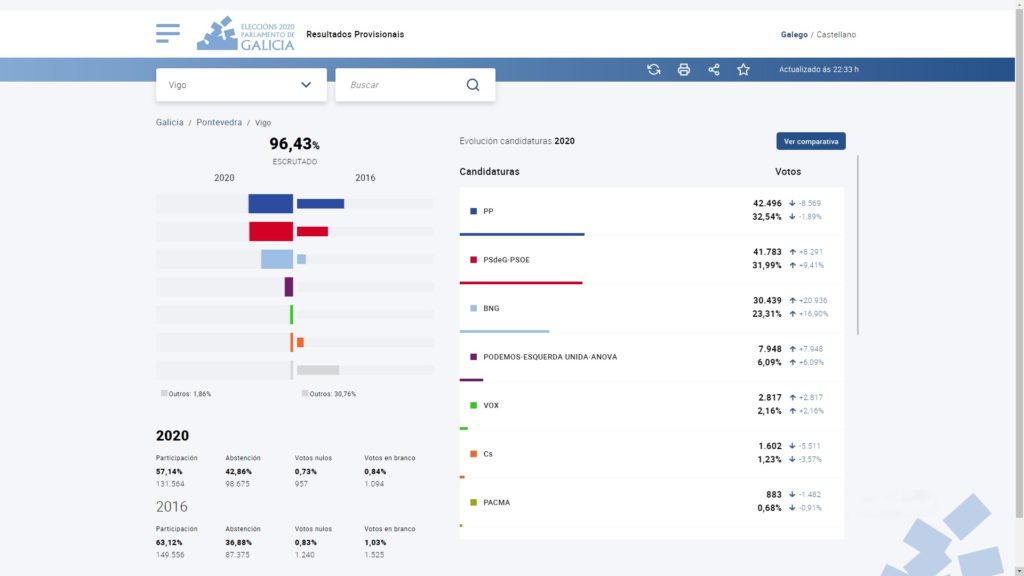Select the VOX candidature row
This screenshot has height=576, width=1024.
(x=651, y=405)
